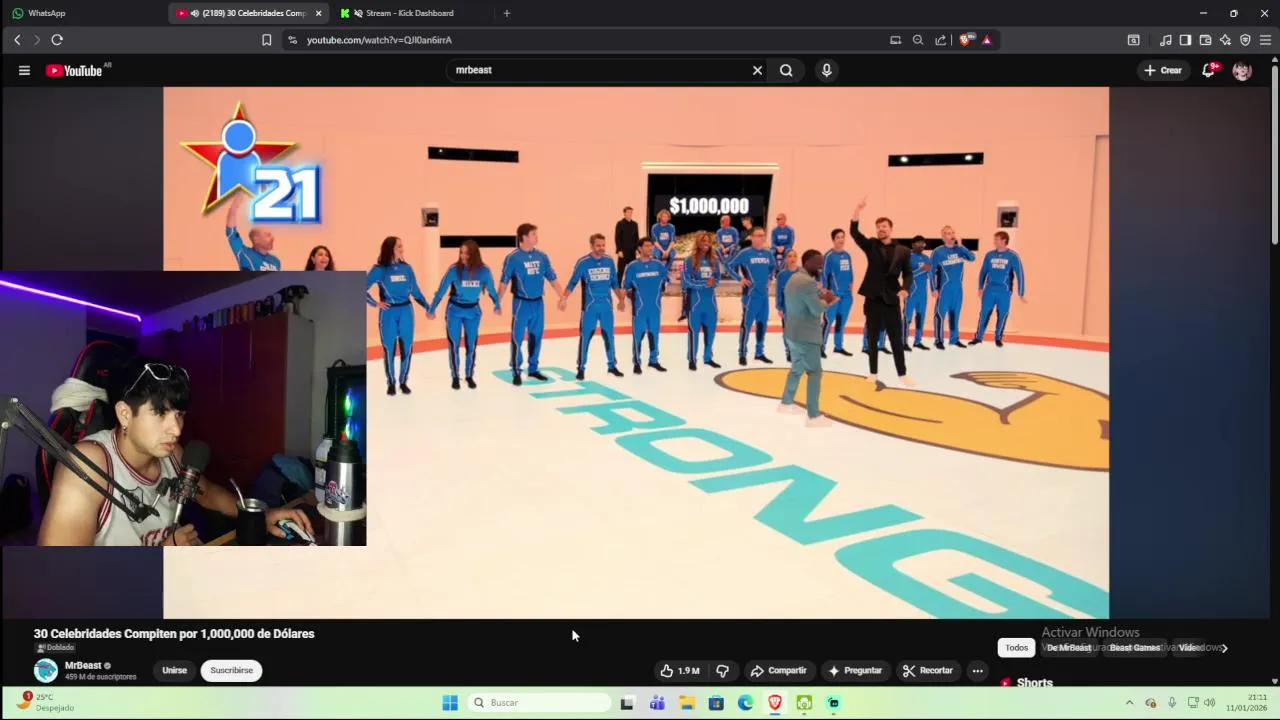1280x720 pixels.
Task: Open the browser main menu
Action: click(x=1265, y=40)
